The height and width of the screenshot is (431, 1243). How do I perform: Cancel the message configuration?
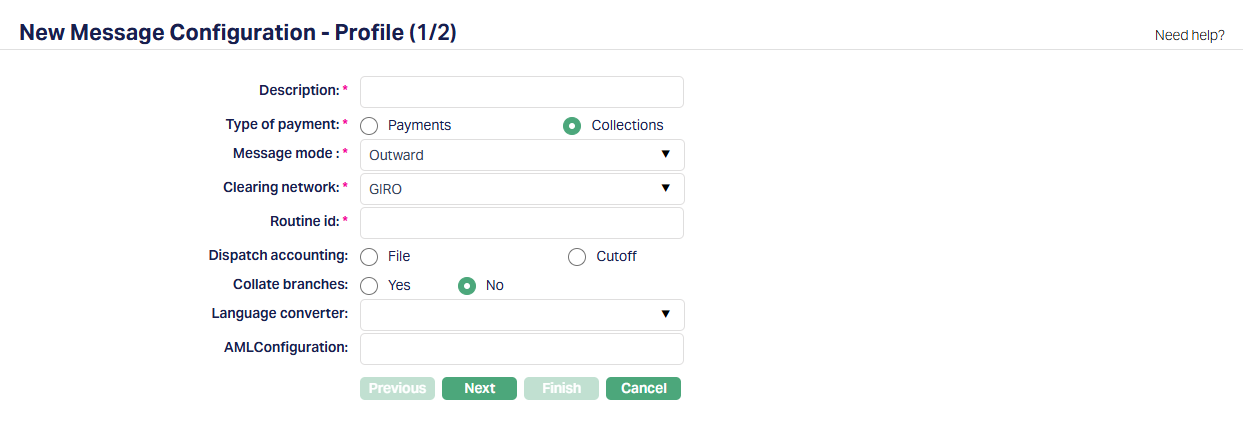643,388
